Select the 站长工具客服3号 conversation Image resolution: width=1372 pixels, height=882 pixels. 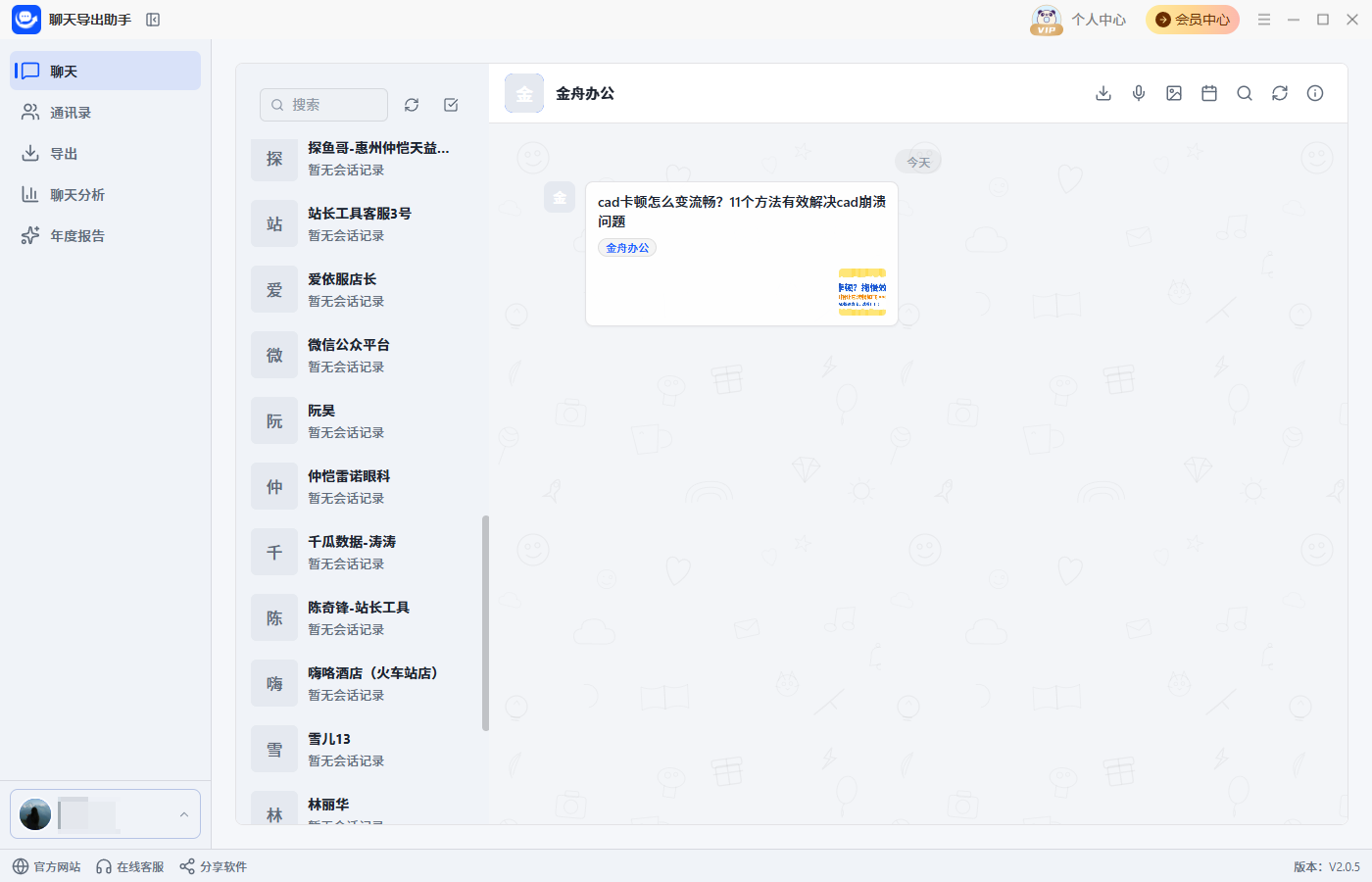361,224
